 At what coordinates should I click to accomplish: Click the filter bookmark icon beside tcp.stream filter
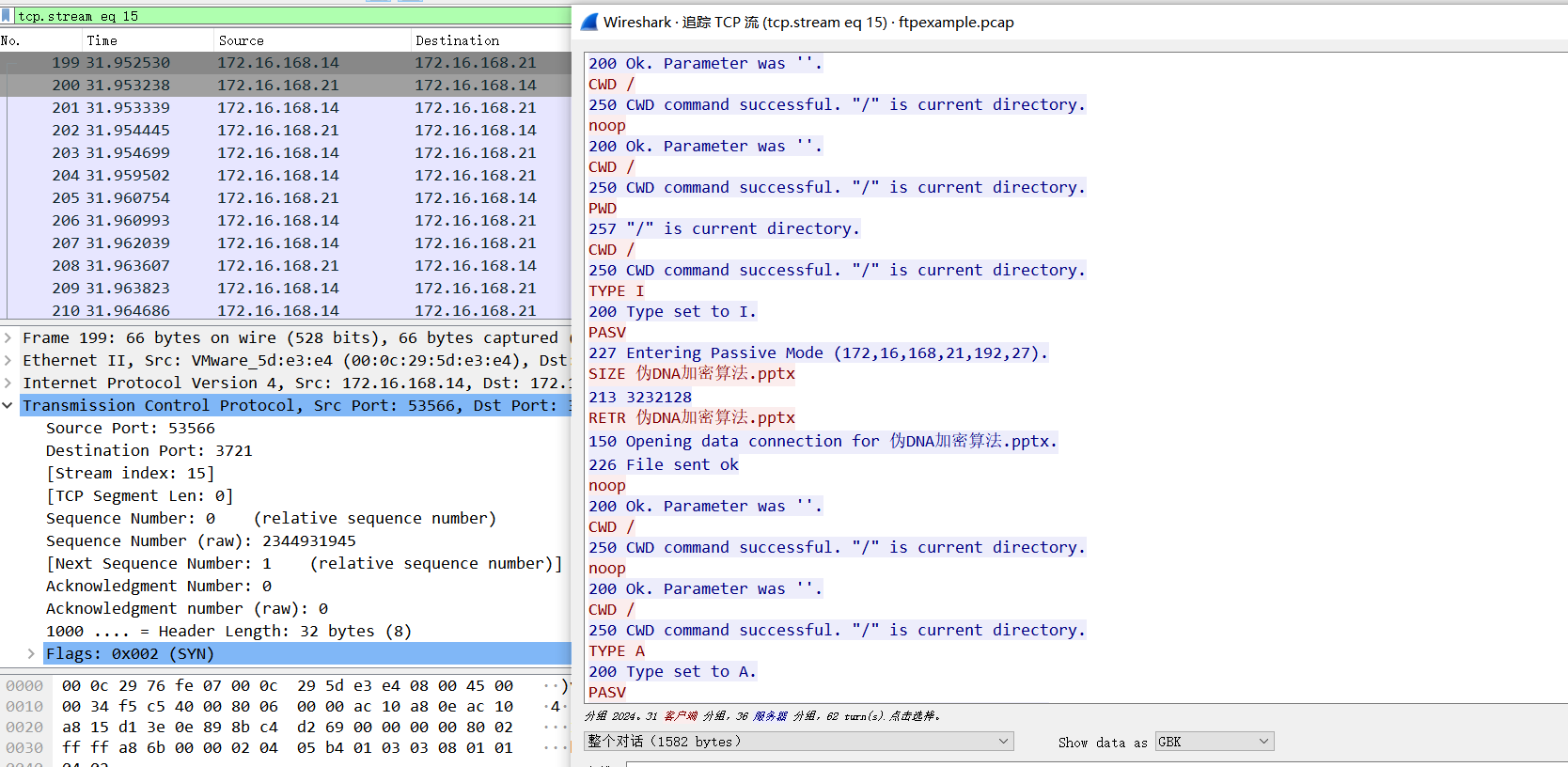(7, 16)
